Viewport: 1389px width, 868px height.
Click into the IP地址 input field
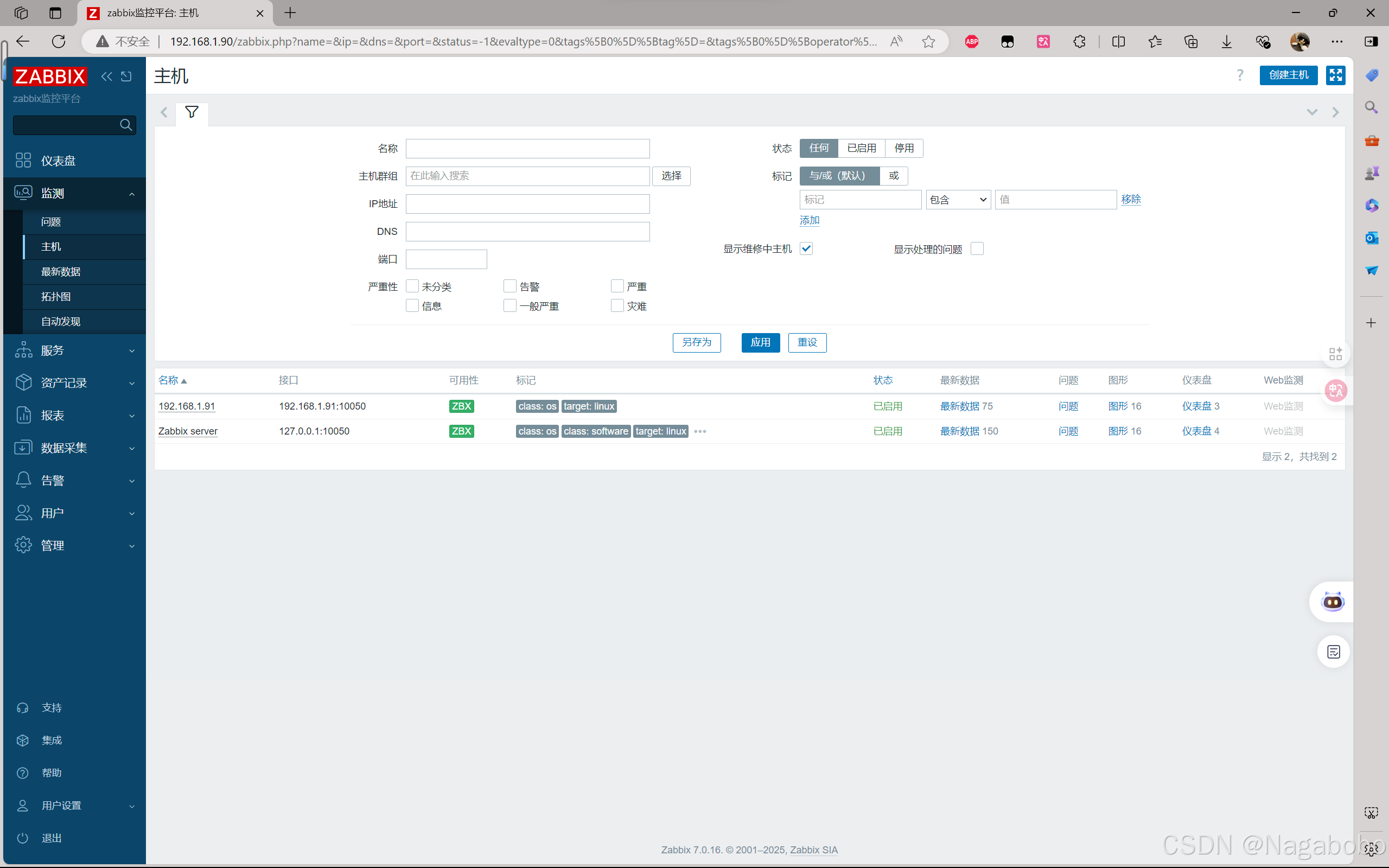point(527,204)
